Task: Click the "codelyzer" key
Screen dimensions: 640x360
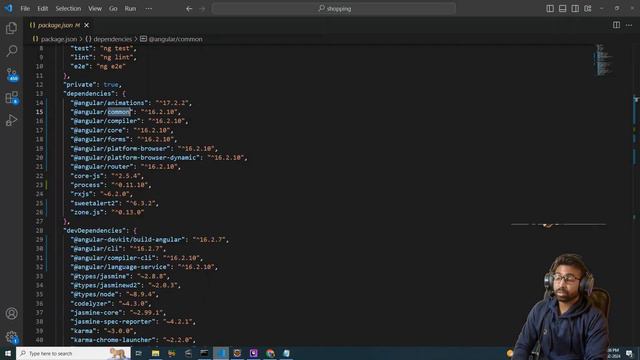Action: click(91, 304)
